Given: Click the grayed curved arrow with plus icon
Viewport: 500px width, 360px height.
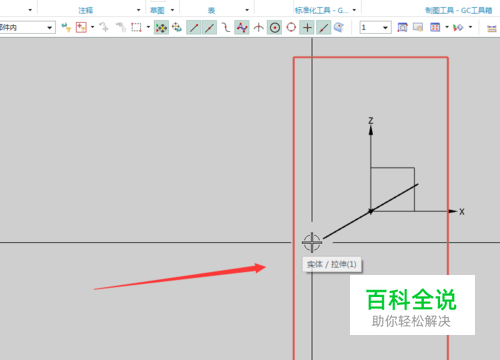Looking at the screenshot, I should point(104,27).
